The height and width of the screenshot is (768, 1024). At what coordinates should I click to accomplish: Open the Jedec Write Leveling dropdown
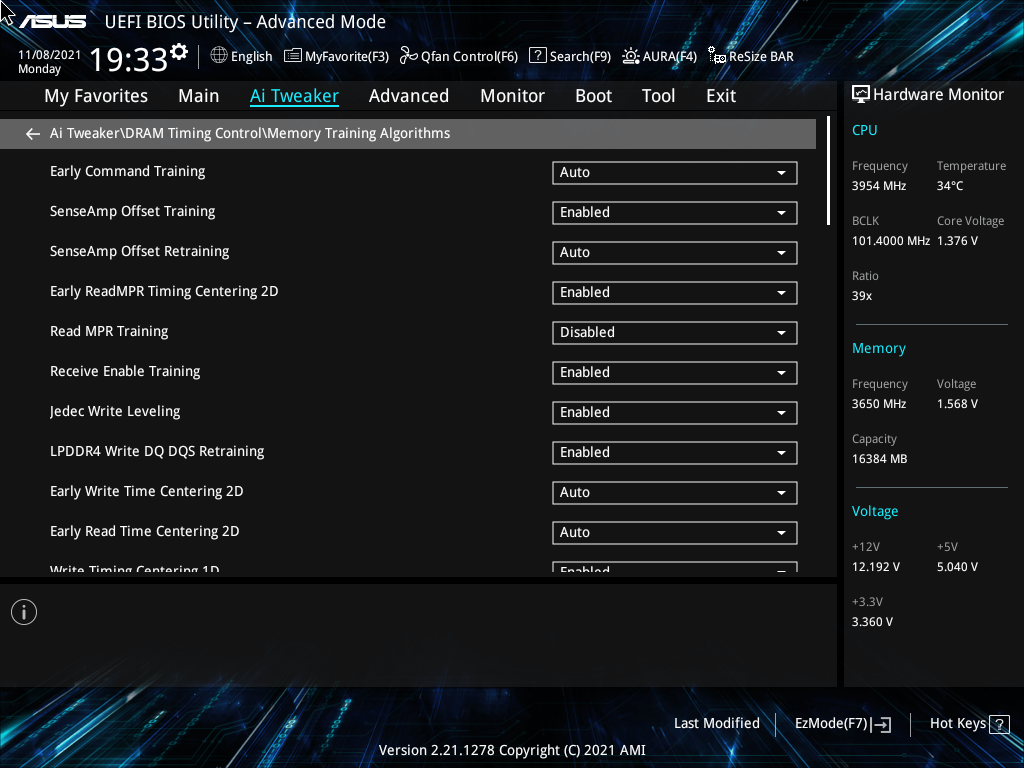tap(675, 413)
